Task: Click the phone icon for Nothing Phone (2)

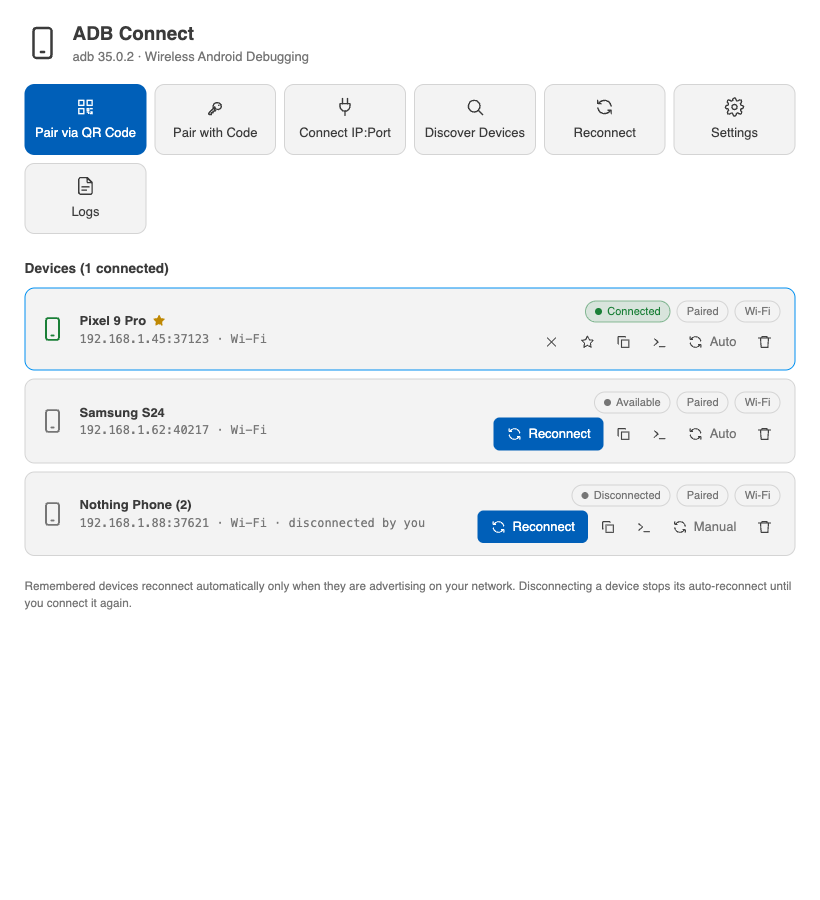Action: 53,514
